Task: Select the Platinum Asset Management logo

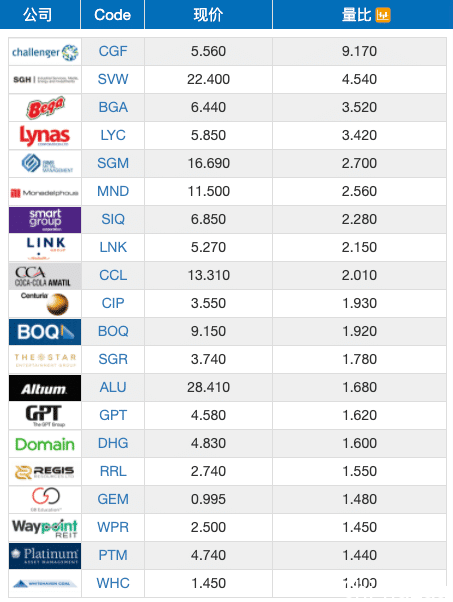Action: [45, 556]
